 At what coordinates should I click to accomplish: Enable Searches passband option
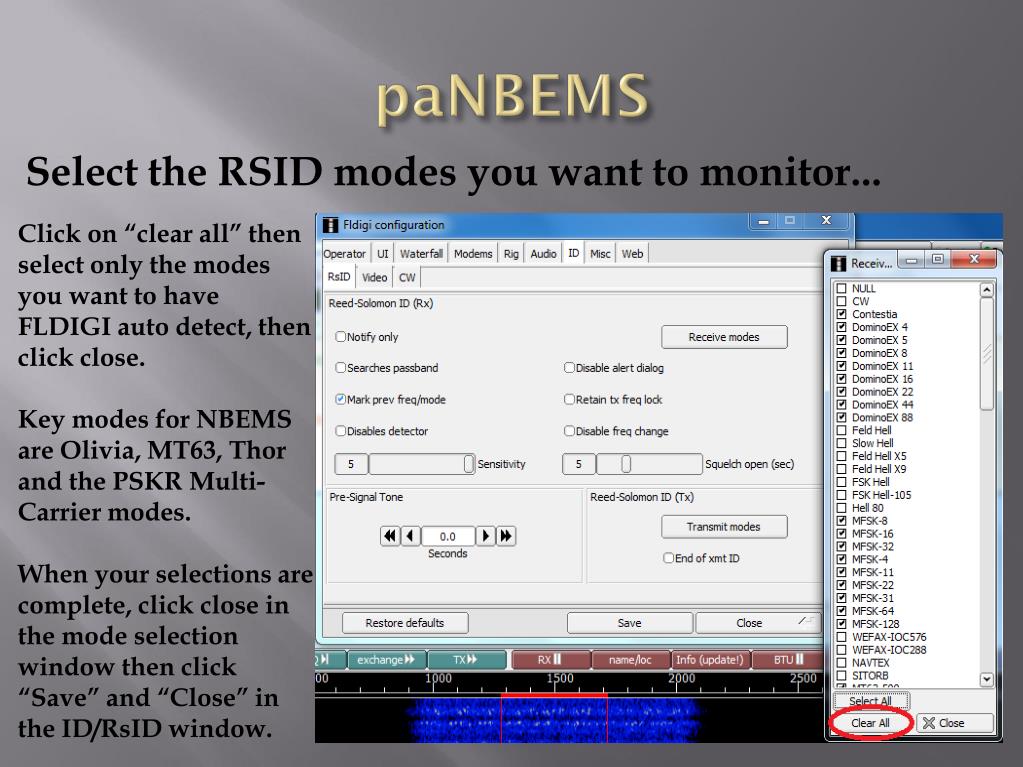click(x=341, y=368)
